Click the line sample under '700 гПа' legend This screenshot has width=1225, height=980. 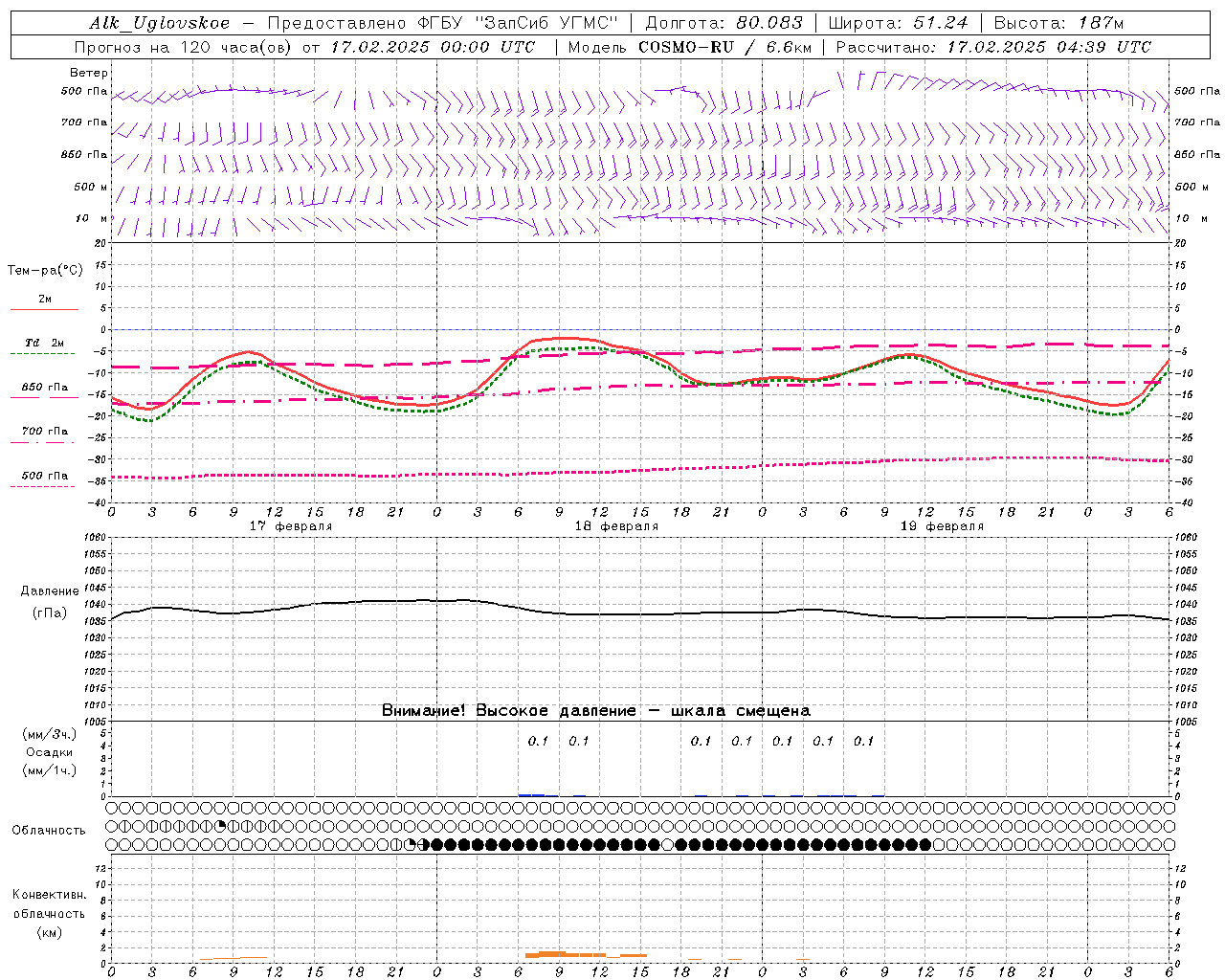coord(42,443)
